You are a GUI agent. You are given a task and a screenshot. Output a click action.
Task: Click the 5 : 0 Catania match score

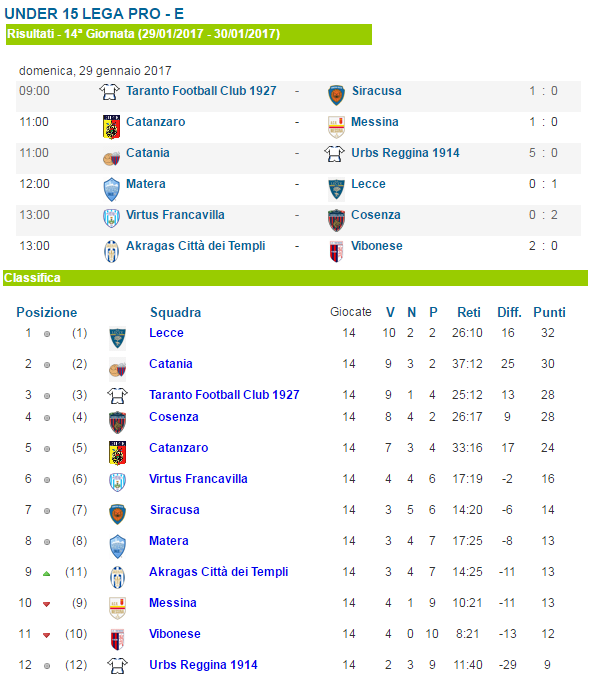543,153
